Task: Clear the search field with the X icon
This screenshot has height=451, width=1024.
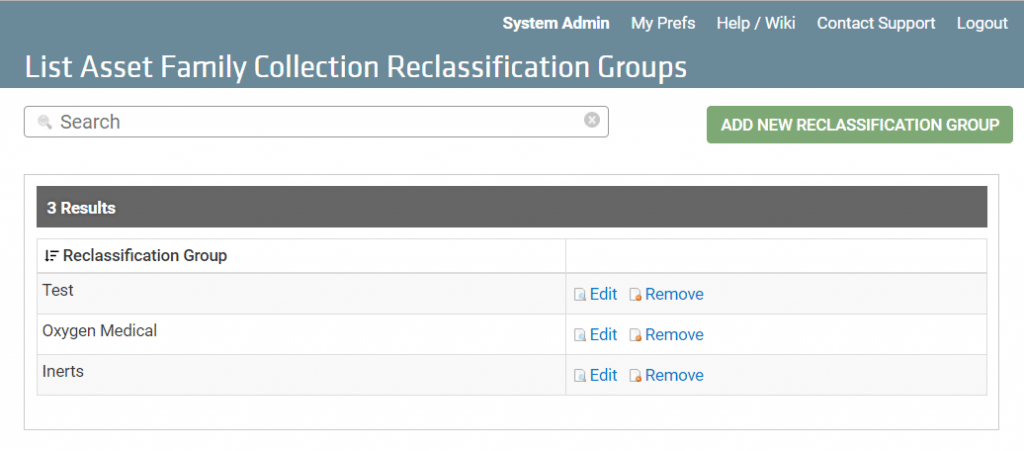Action: coord(592,120)
